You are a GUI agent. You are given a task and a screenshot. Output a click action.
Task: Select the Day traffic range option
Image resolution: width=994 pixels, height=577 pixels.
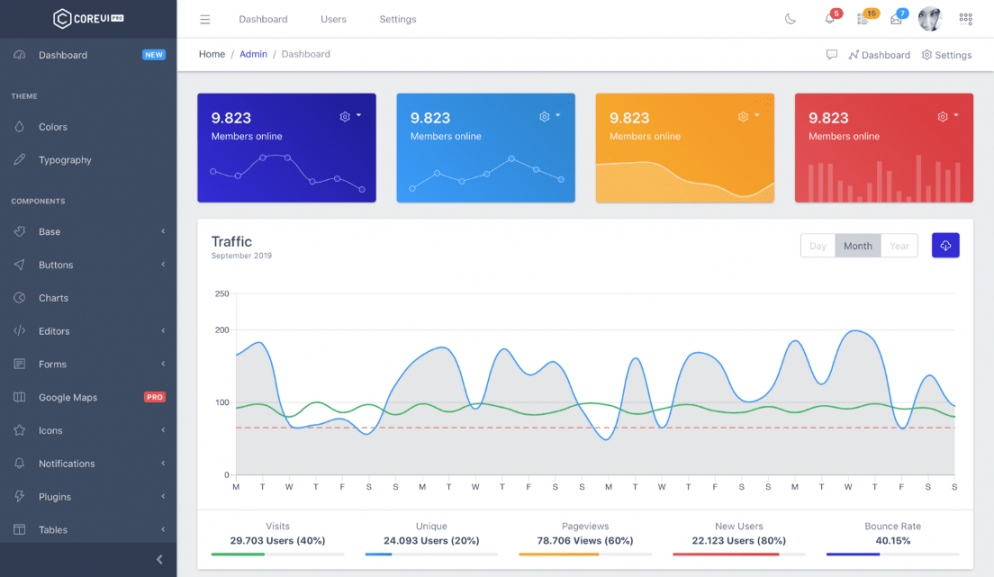click(x=818, y=246)
